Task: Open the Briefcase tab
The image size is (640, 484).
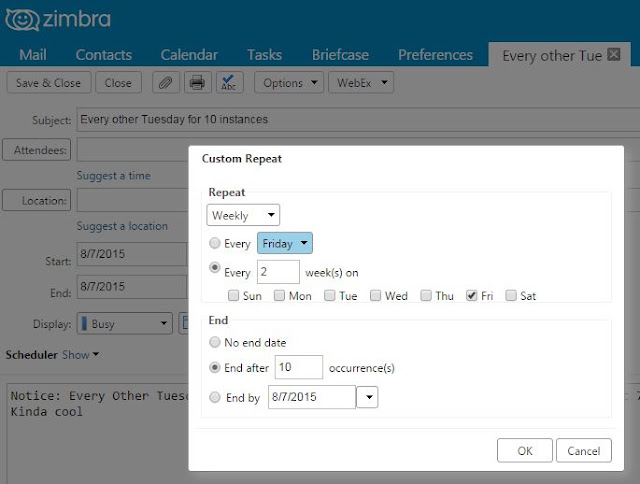Action: [340, 55]
